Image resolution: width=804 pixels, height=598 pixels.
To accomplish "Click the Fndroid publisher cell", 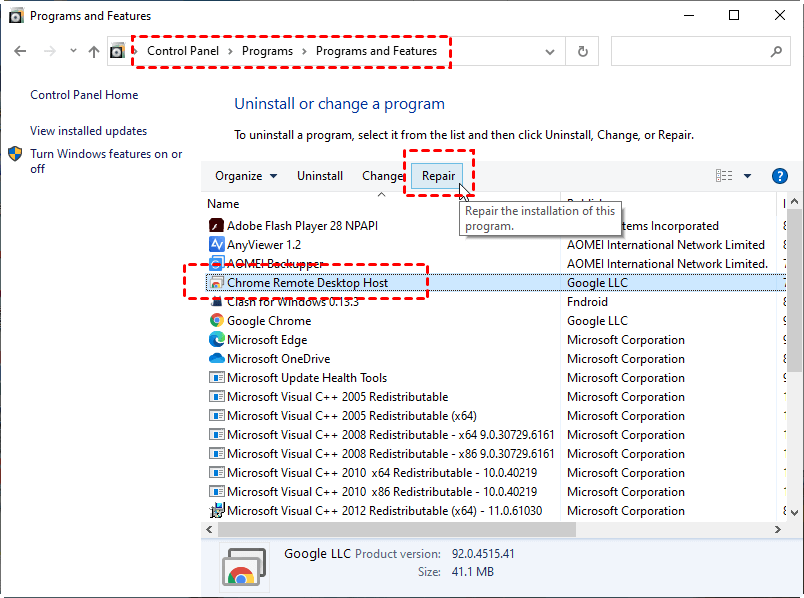I will (x=587, y=302).
